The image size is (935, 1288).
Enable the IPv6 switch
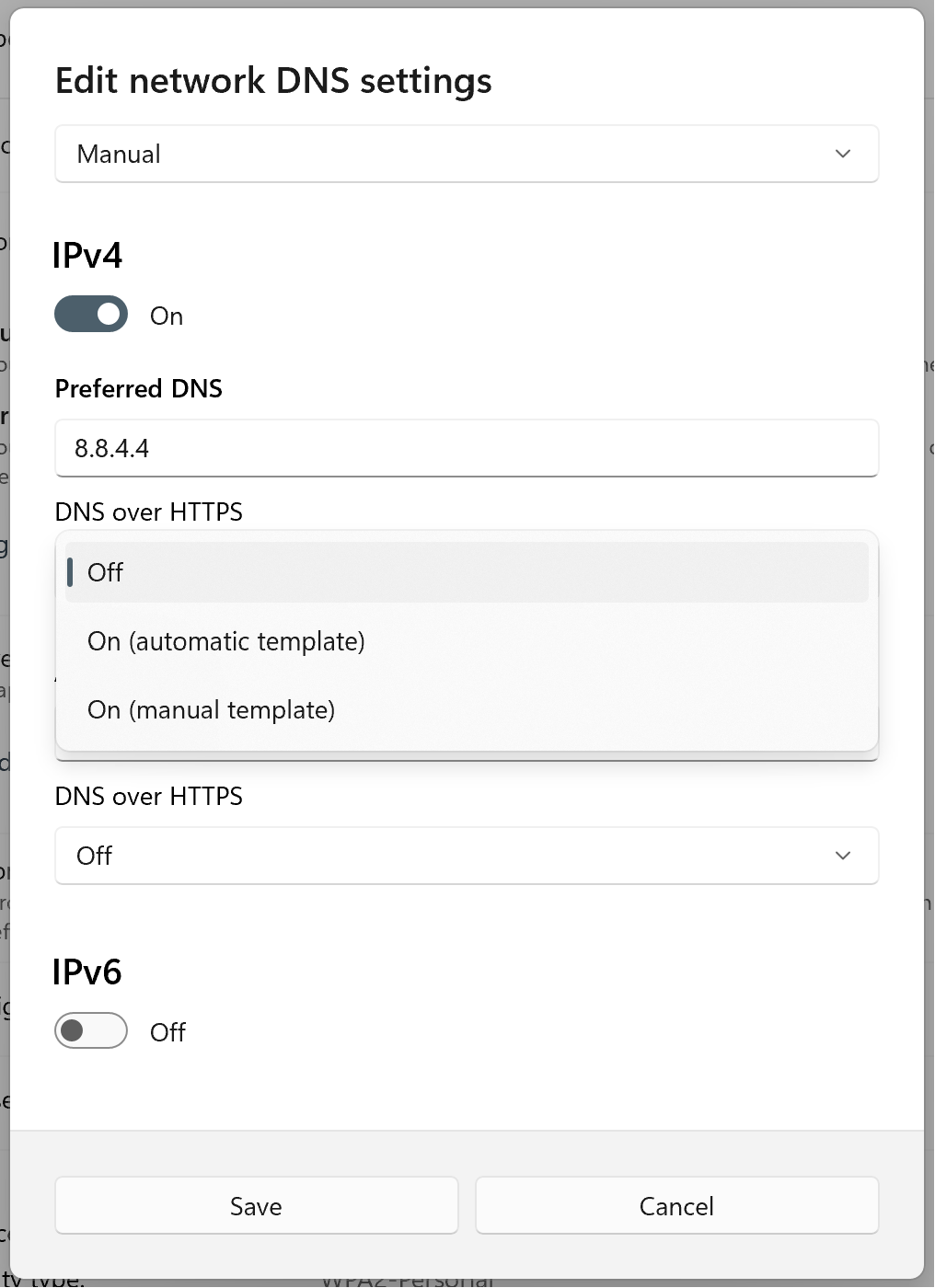(x=90, y=1031)
